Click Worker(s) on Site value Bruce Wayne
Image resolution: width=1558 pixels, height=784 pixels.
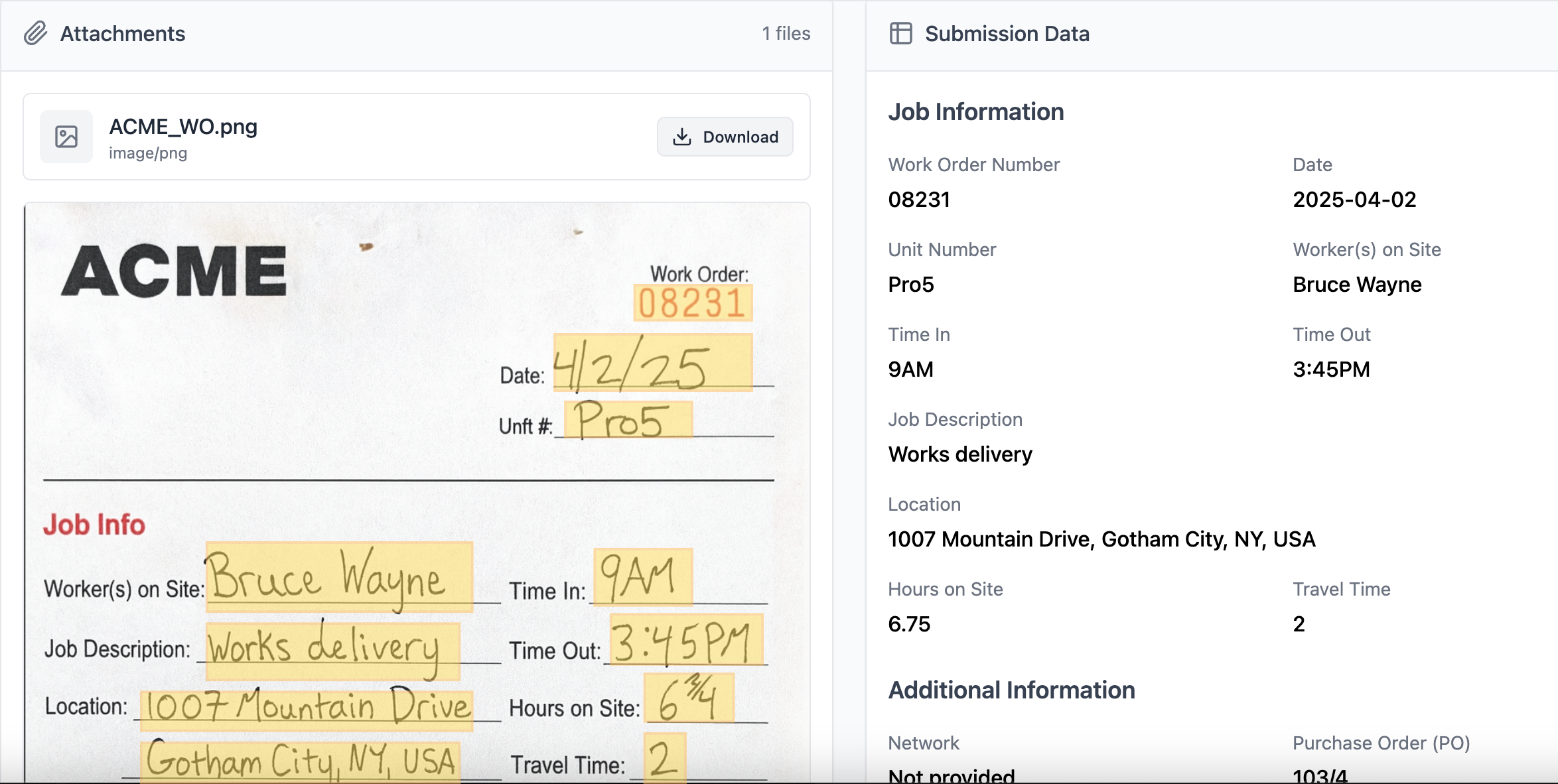tap(1357, 285)
